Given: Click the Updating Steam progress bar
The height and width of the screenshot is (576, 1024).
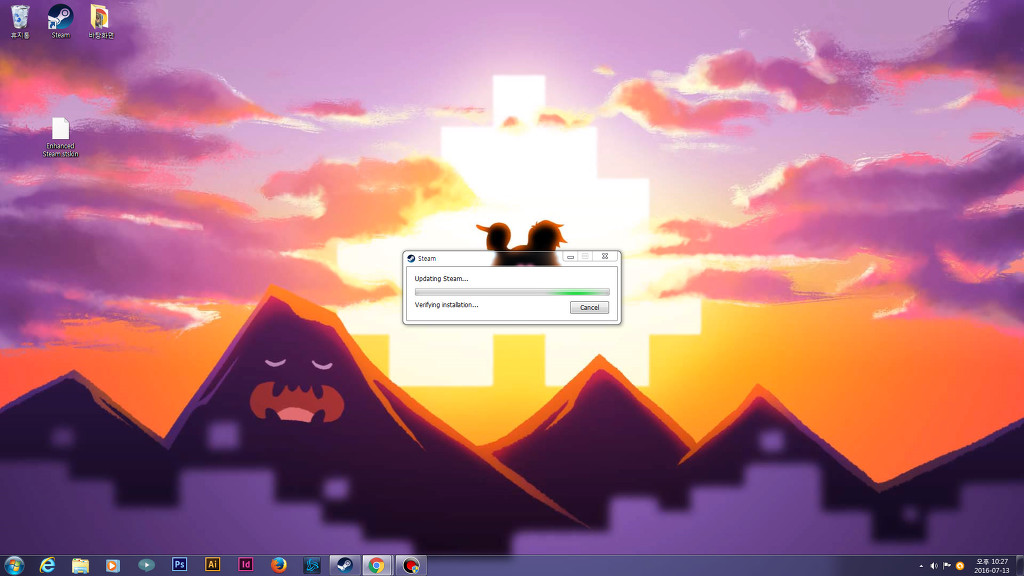Looking at the screenshot, I should pos(512,292).
